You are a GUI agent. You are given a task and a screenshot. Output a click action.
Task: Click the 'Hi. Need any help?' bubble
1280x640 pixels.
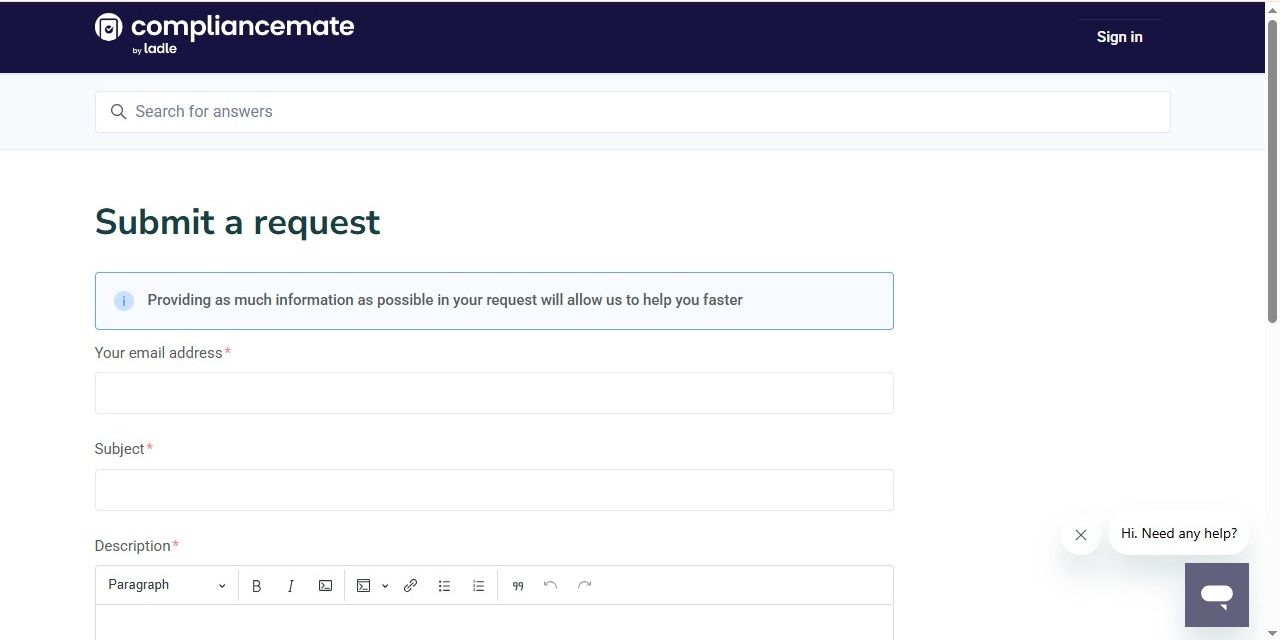click(1178, 533)
